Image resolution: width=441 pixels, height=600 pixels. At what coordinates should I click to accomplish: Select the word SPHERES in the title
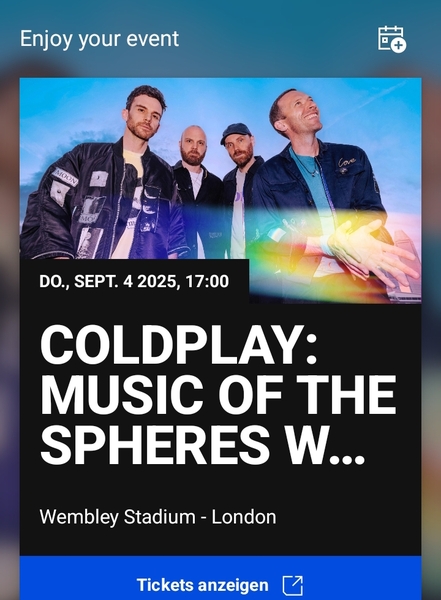pyautogui.click(x=155, y=444)
